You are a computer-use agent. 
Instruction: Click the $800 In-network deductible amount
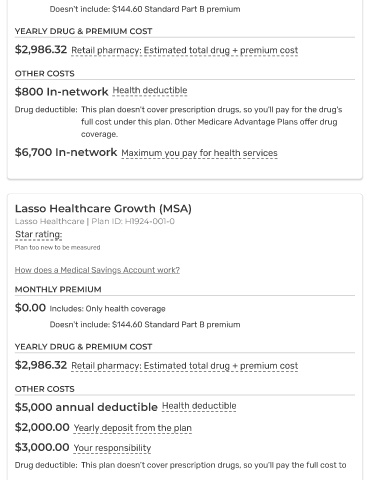coord(61,92)
